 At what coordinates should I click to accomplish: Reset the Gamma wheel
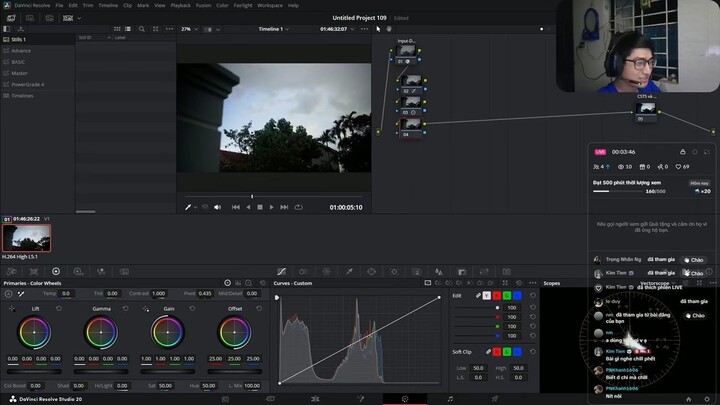coord(125,309)
